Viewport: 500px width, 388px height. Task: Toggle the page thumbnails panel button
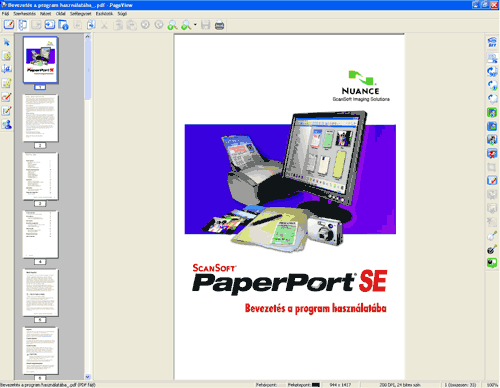click(22, 25)
